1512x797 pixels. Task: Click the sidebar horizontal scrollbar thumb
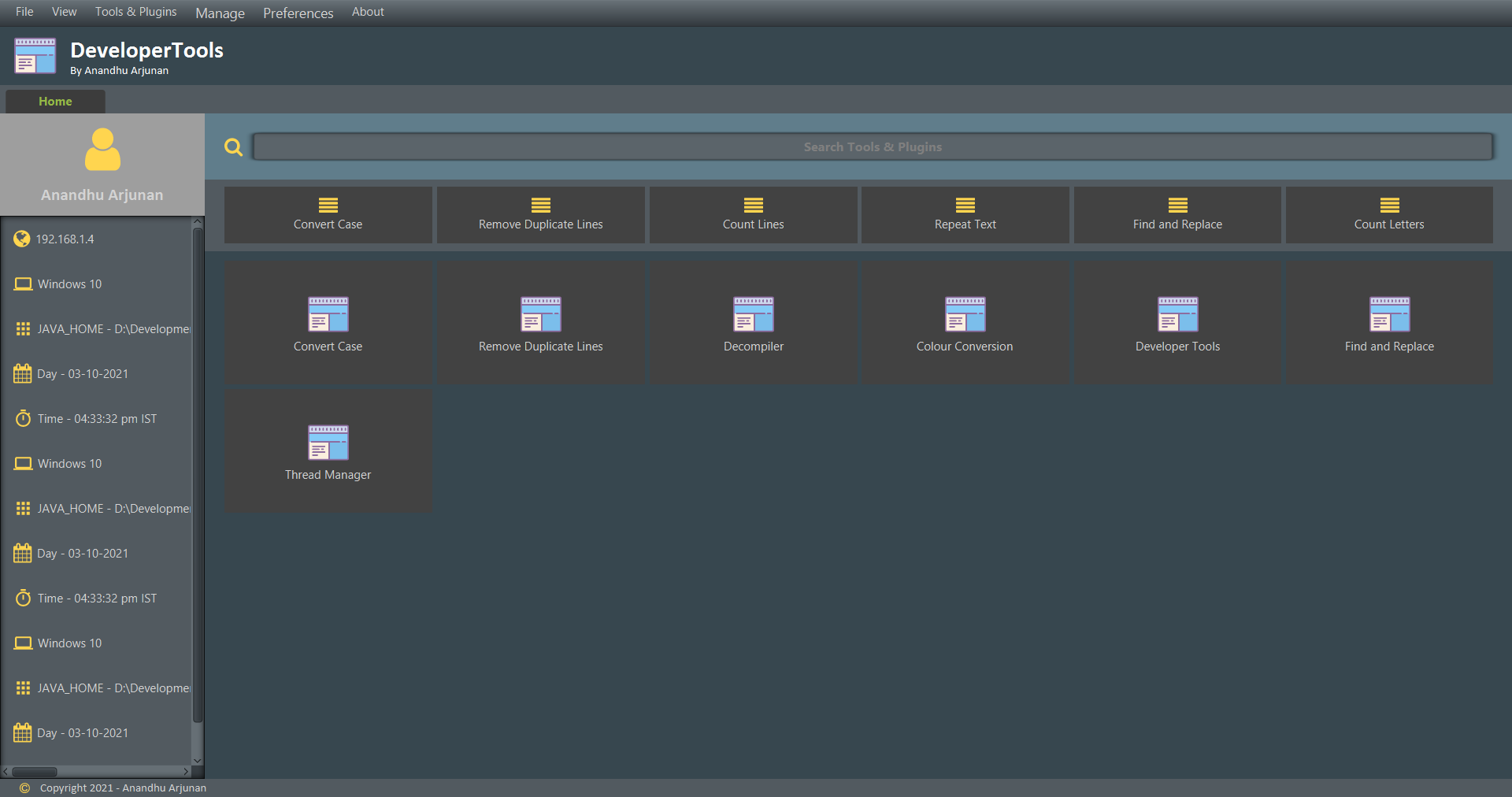[x=35, y=772]
